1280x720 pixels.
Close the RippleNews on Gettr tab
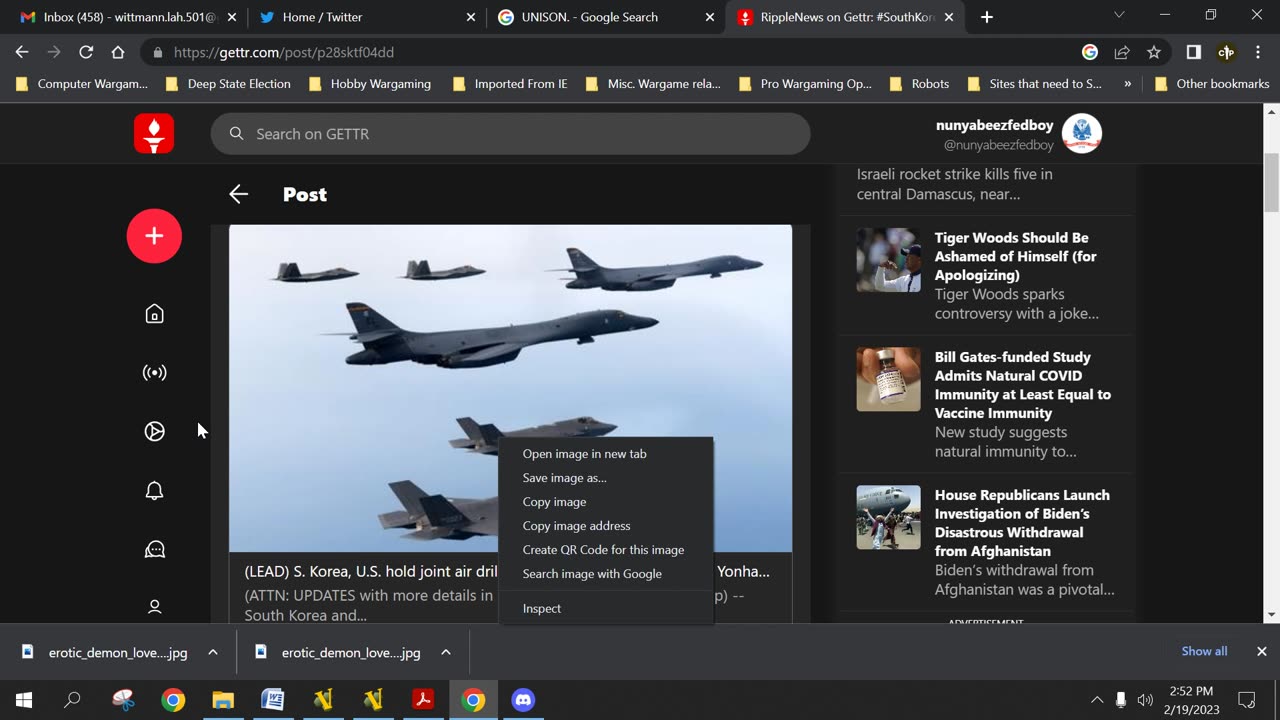point(949,17)
